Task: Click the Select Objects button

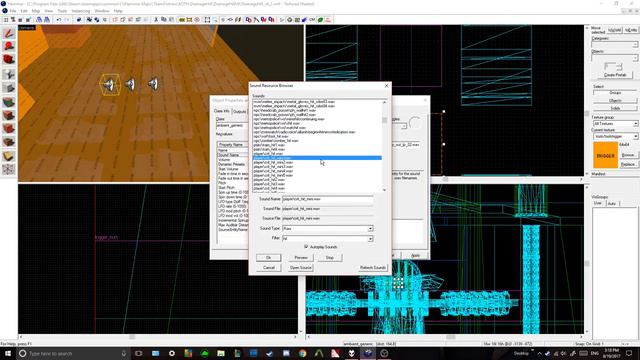Action: [615, 100]
